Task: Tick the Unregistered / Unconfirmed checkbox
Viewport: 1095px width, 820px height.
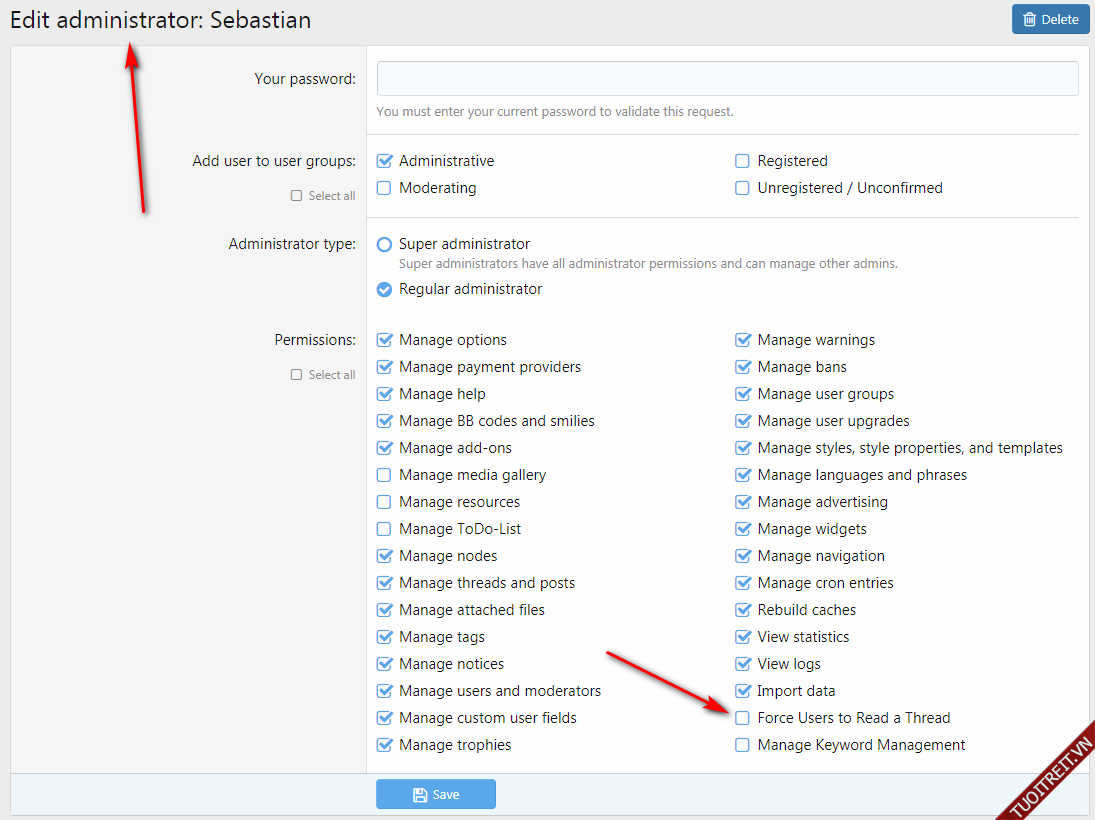Action: (742, 188)
